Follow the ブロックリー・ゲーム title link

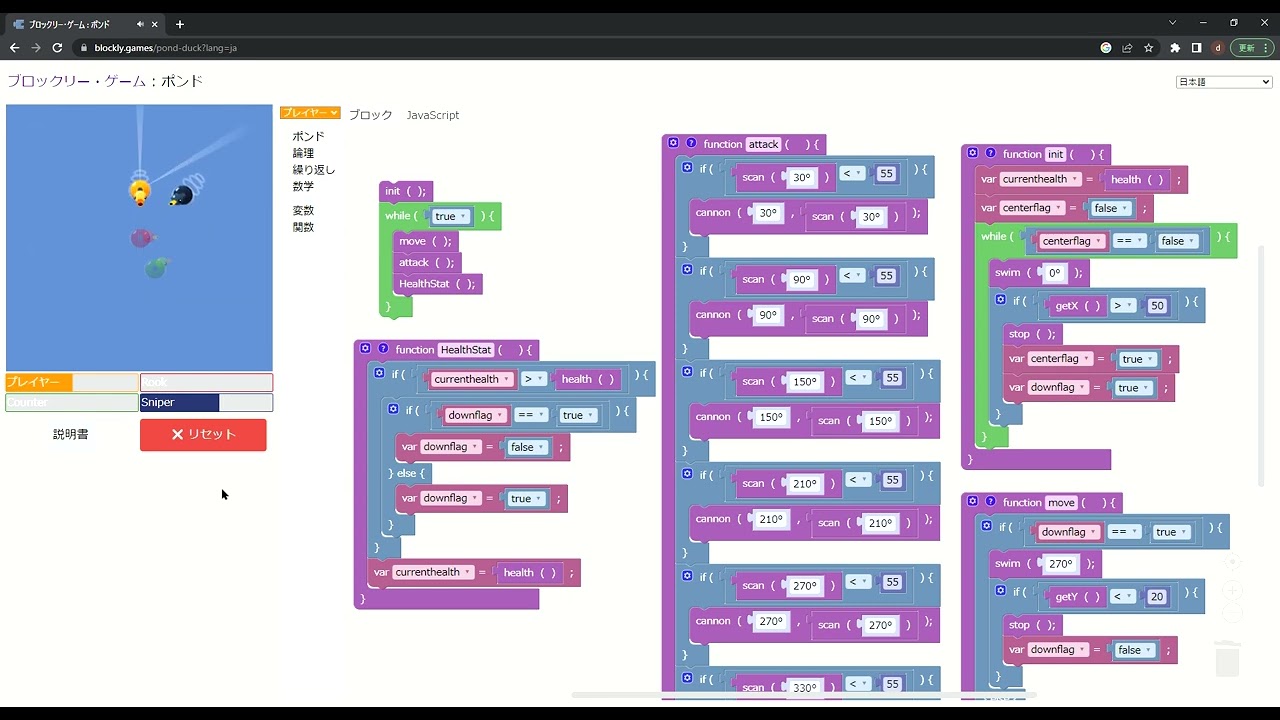(x=78, y=81)
